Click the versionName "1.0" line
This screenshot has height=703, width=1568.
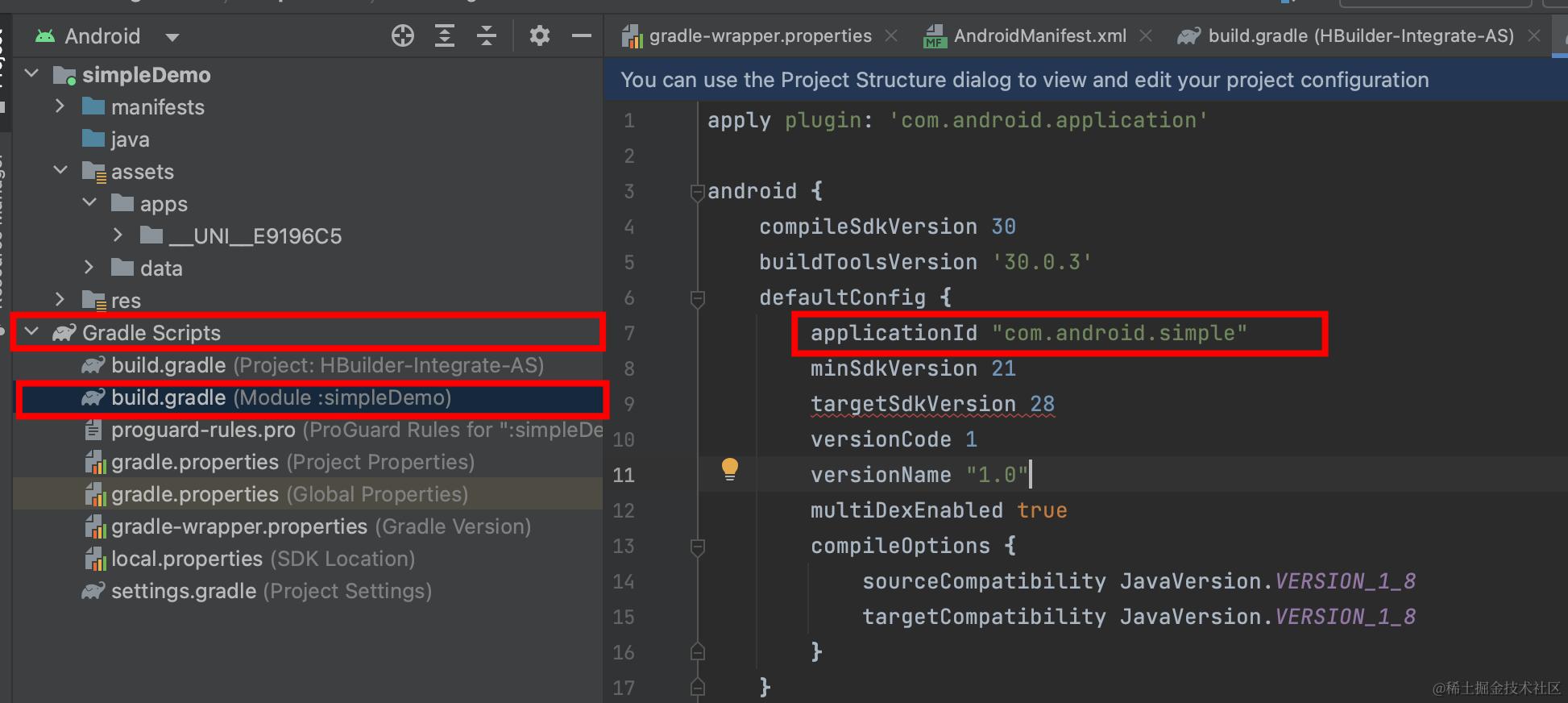coord(919,475)
